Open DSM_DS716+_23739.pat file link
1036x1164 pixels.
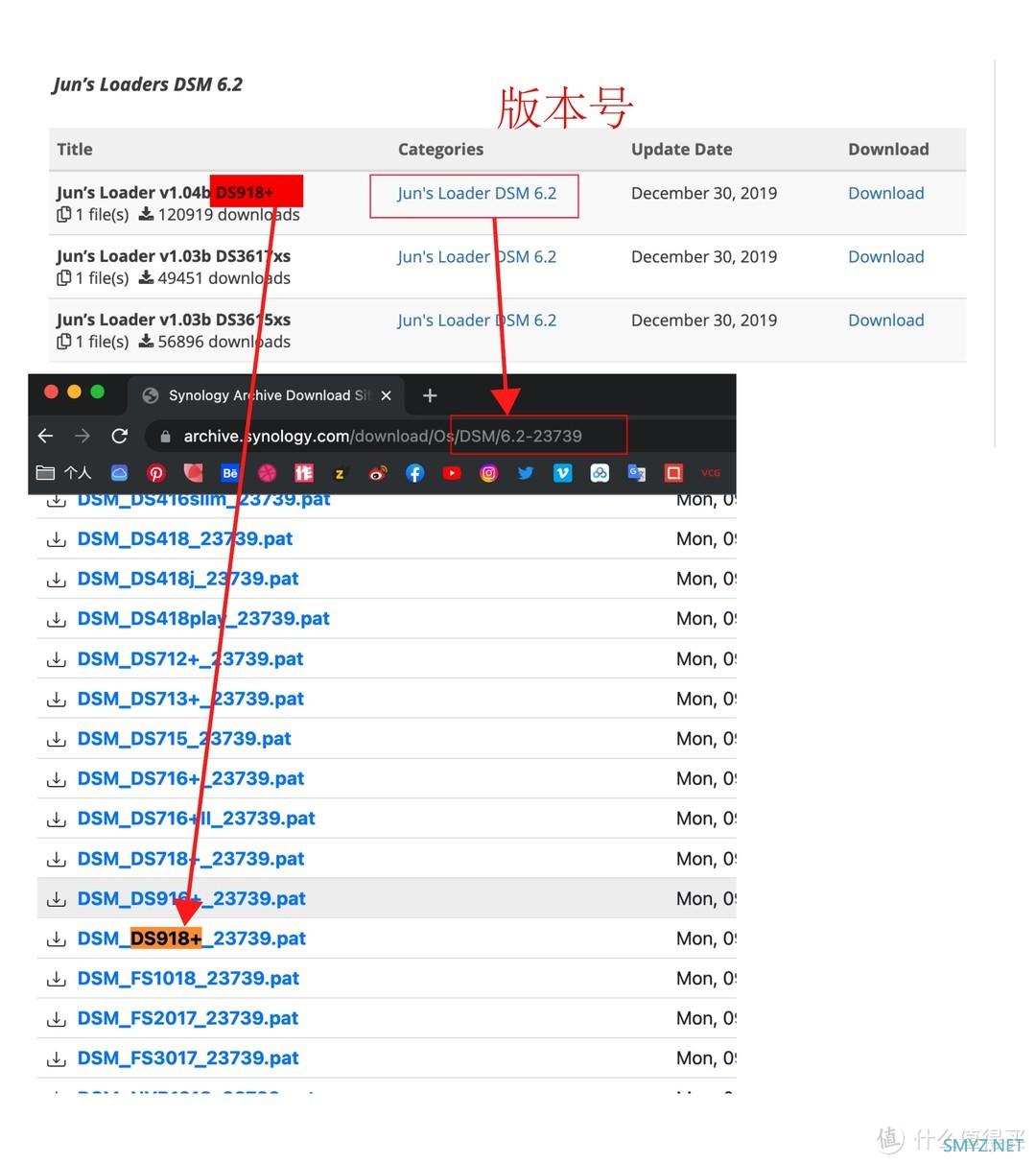coord(190,778)
